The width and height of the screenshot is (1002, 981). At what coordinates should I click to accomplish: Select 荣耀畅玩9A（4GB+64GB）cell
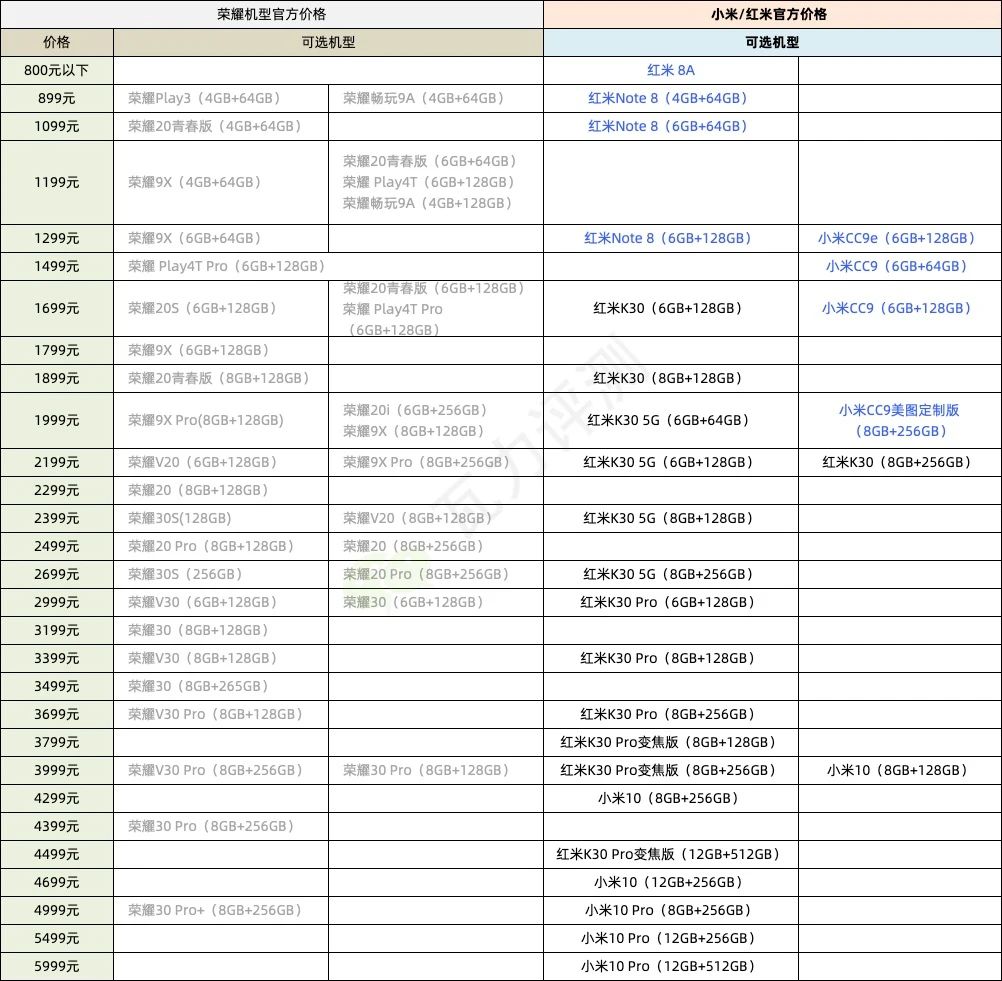(436, 98)
